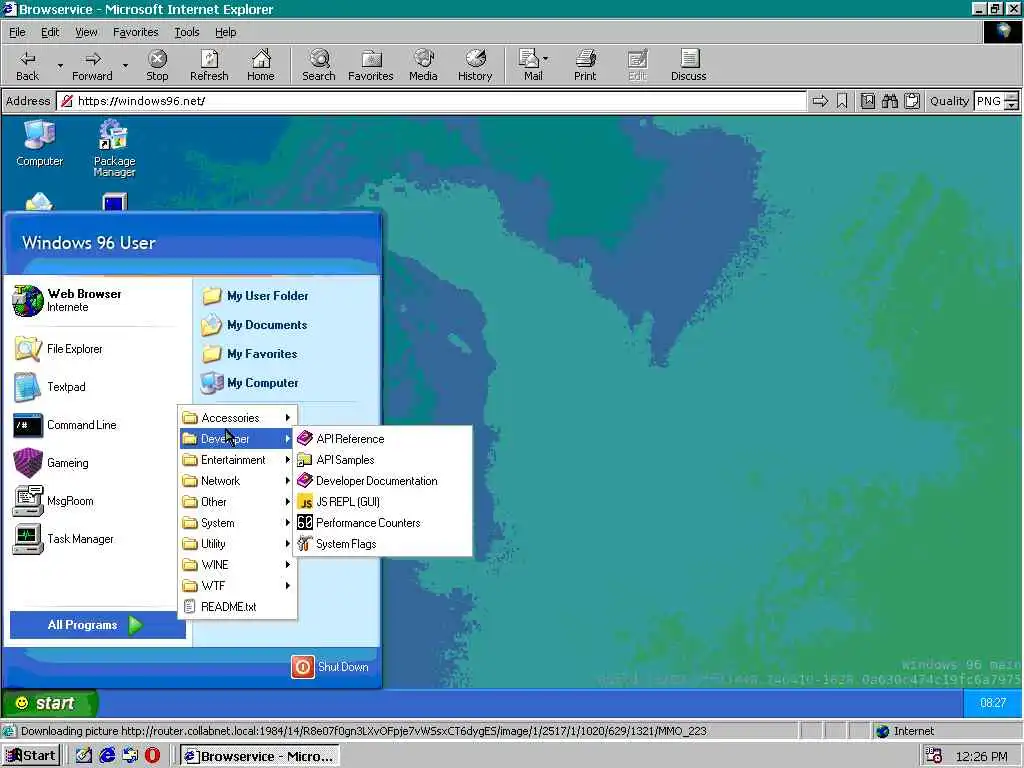Open My Documents
Viewport: 1024px width, 768px height.
tap(254, 325)
